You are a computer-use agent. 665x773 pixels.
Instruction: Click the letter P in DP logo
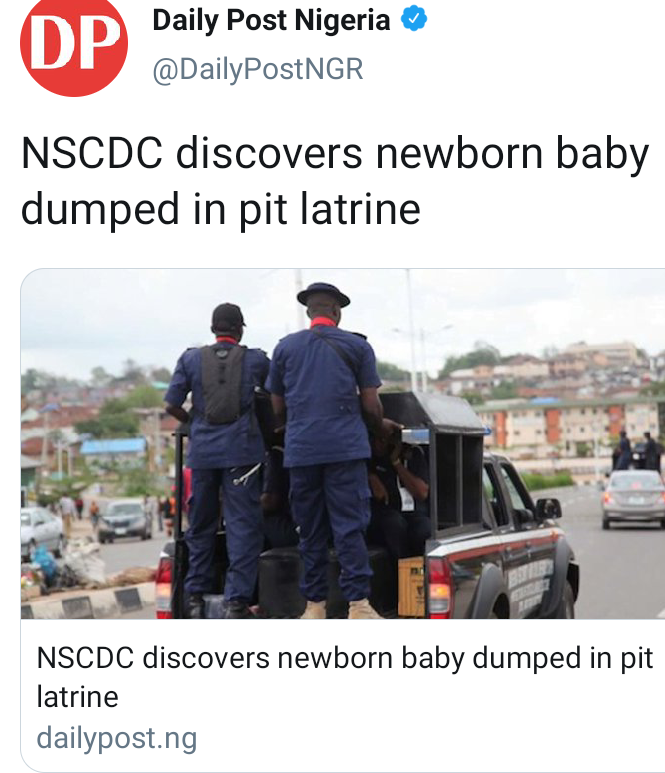[x=98, y=43]
